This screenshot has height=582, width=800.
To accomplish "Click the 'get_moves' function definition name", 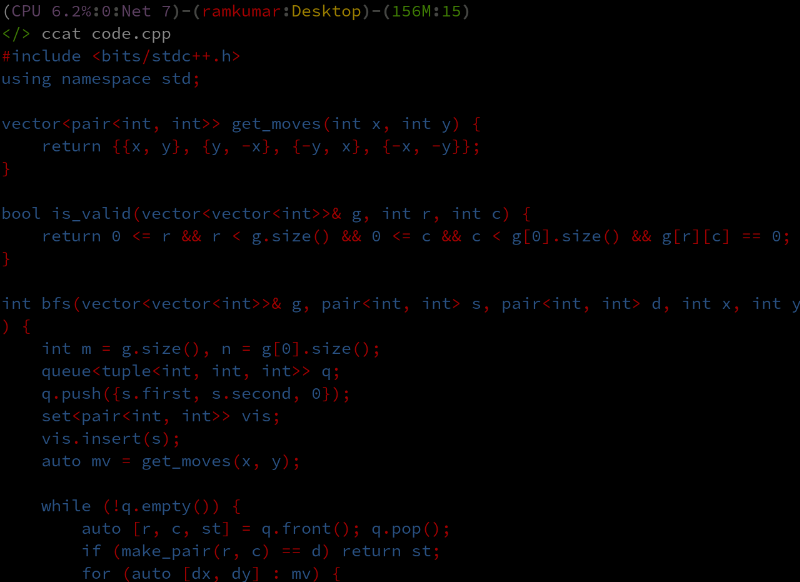I will (x=276, y=124).
